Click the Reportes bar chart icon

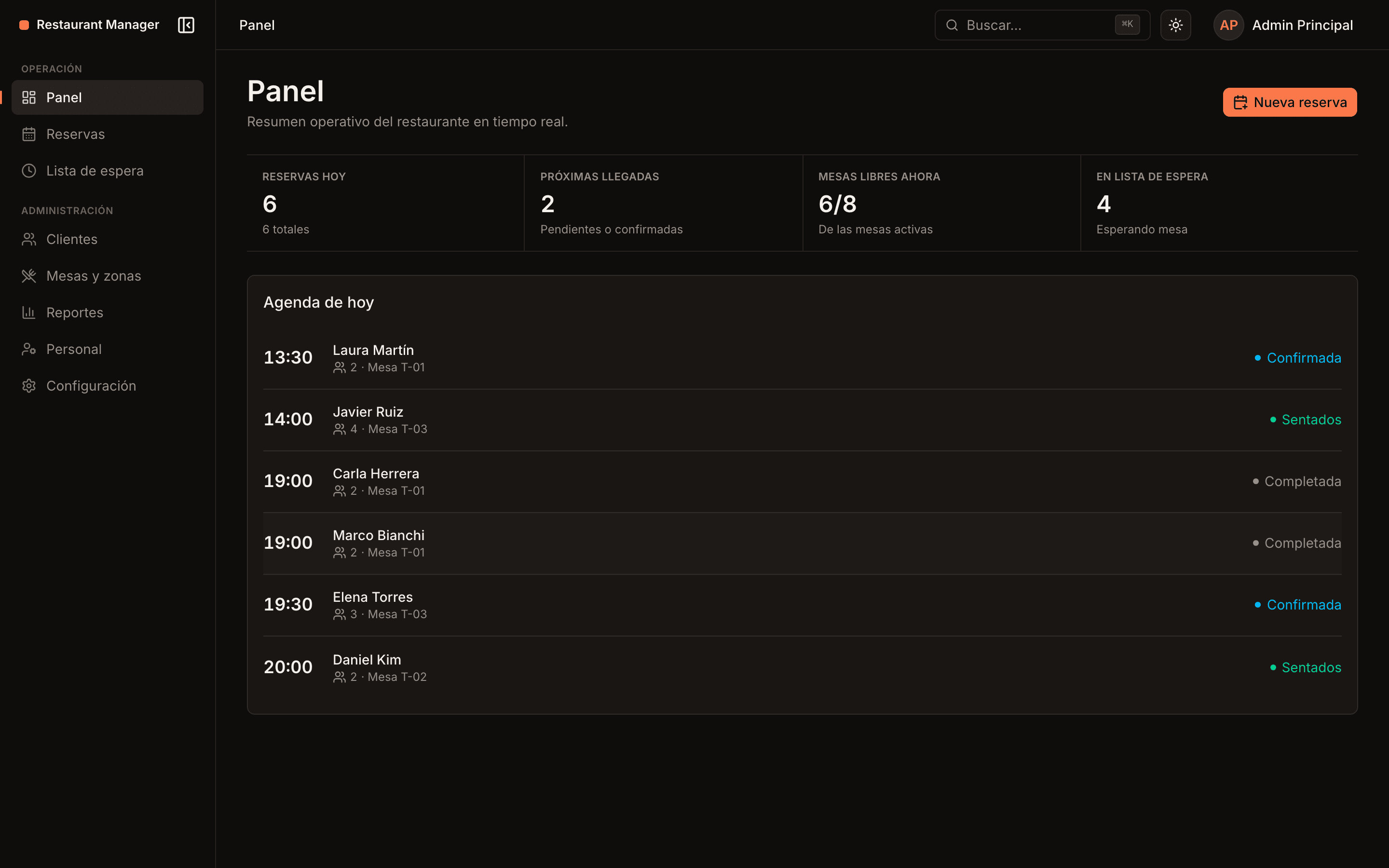[x=29, y=313]
